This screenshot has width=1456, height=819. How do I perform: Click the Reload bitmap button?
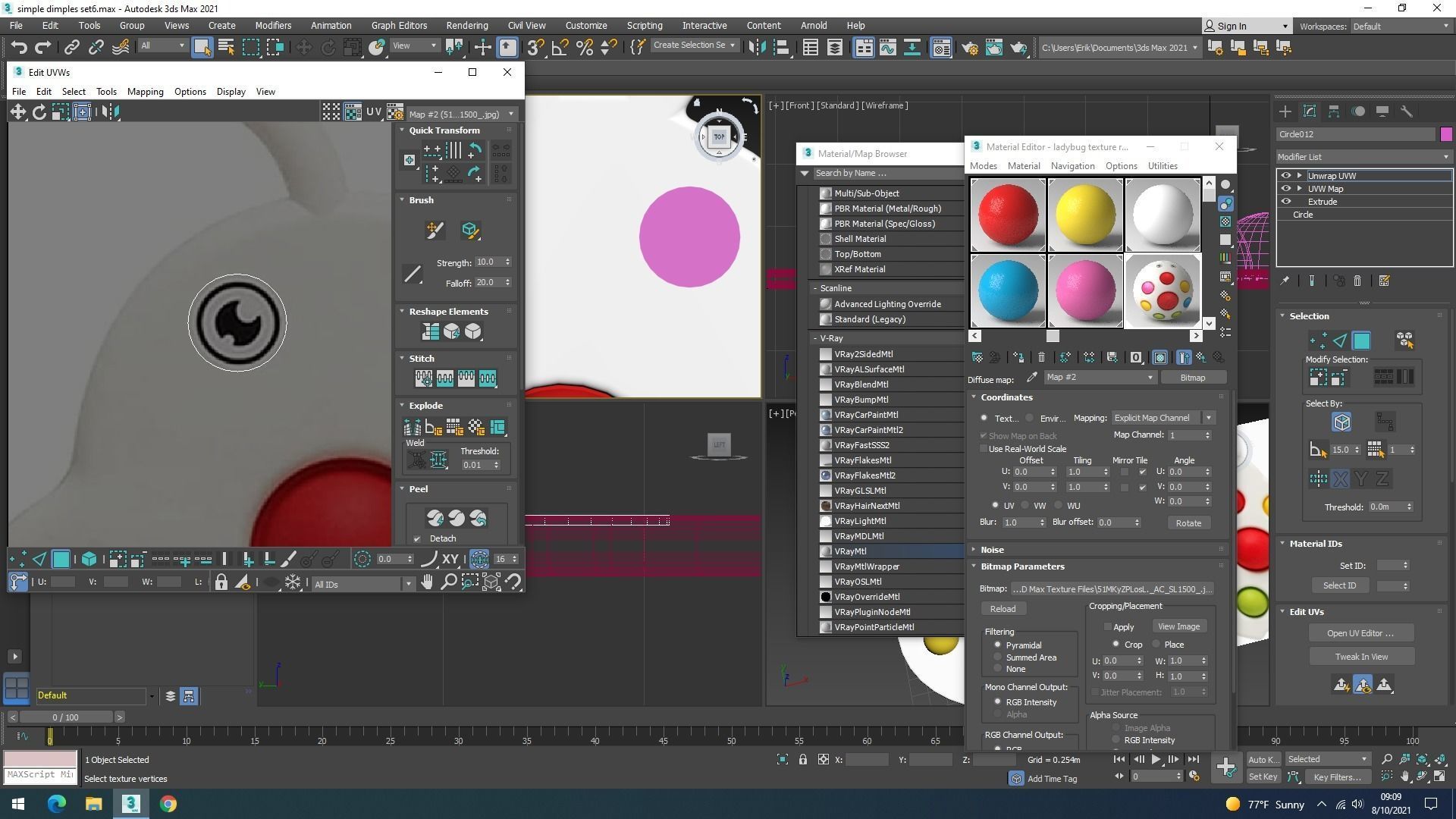pyautogui.click(x=1002, y=609)
